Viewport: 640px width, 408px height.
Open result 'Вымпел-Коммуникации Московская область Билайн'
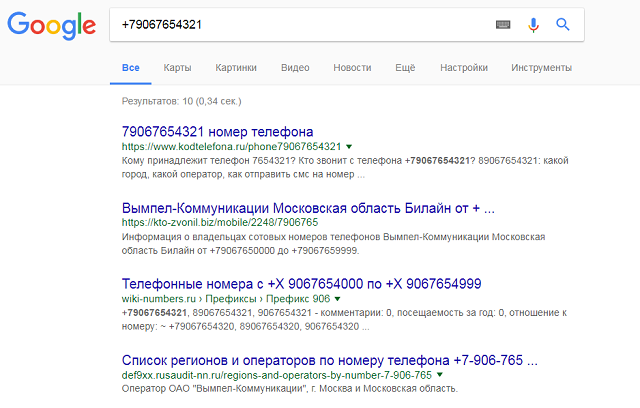click(308, 208)
